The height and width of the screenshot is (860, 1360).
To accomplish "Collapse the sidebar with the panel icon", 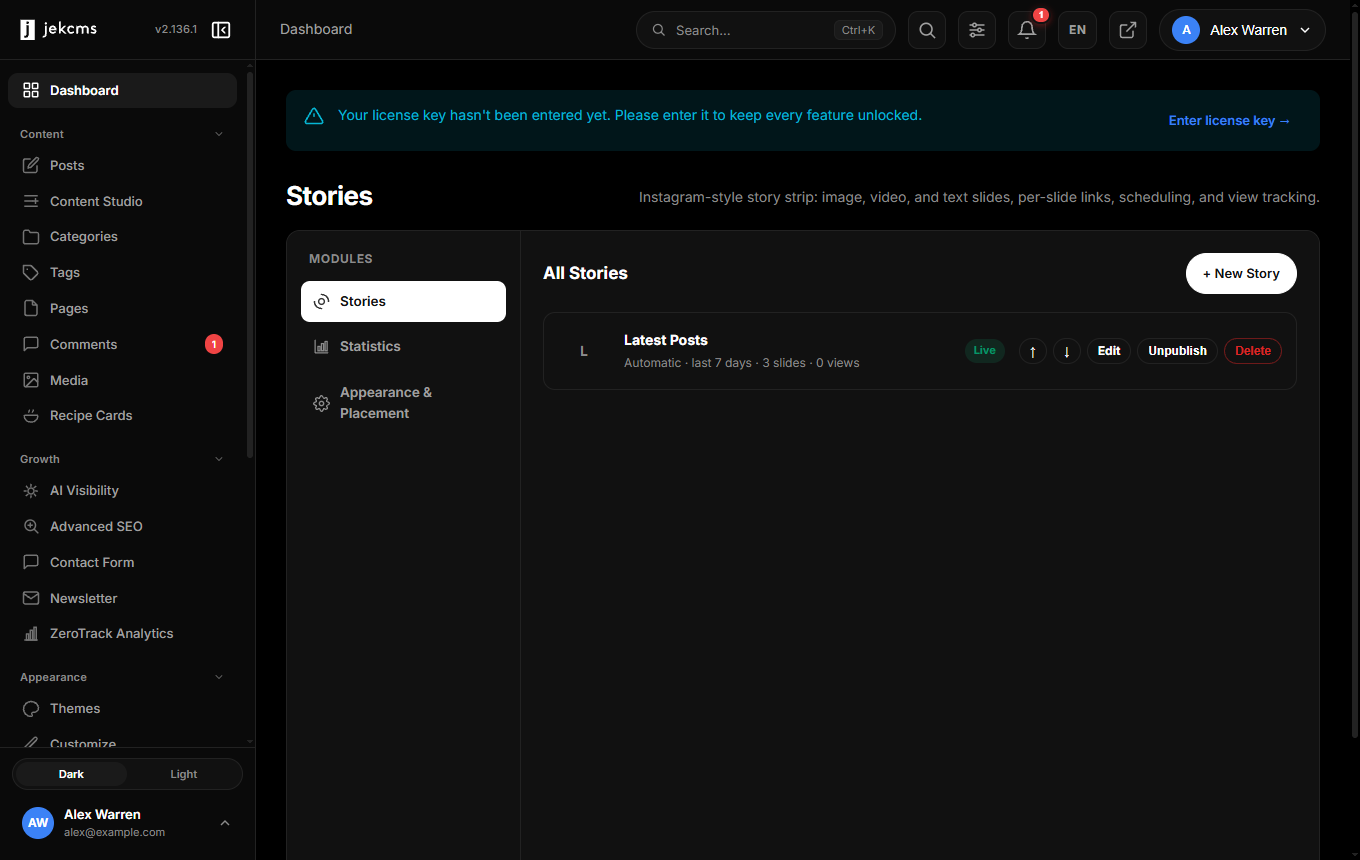I will point(221,30).
